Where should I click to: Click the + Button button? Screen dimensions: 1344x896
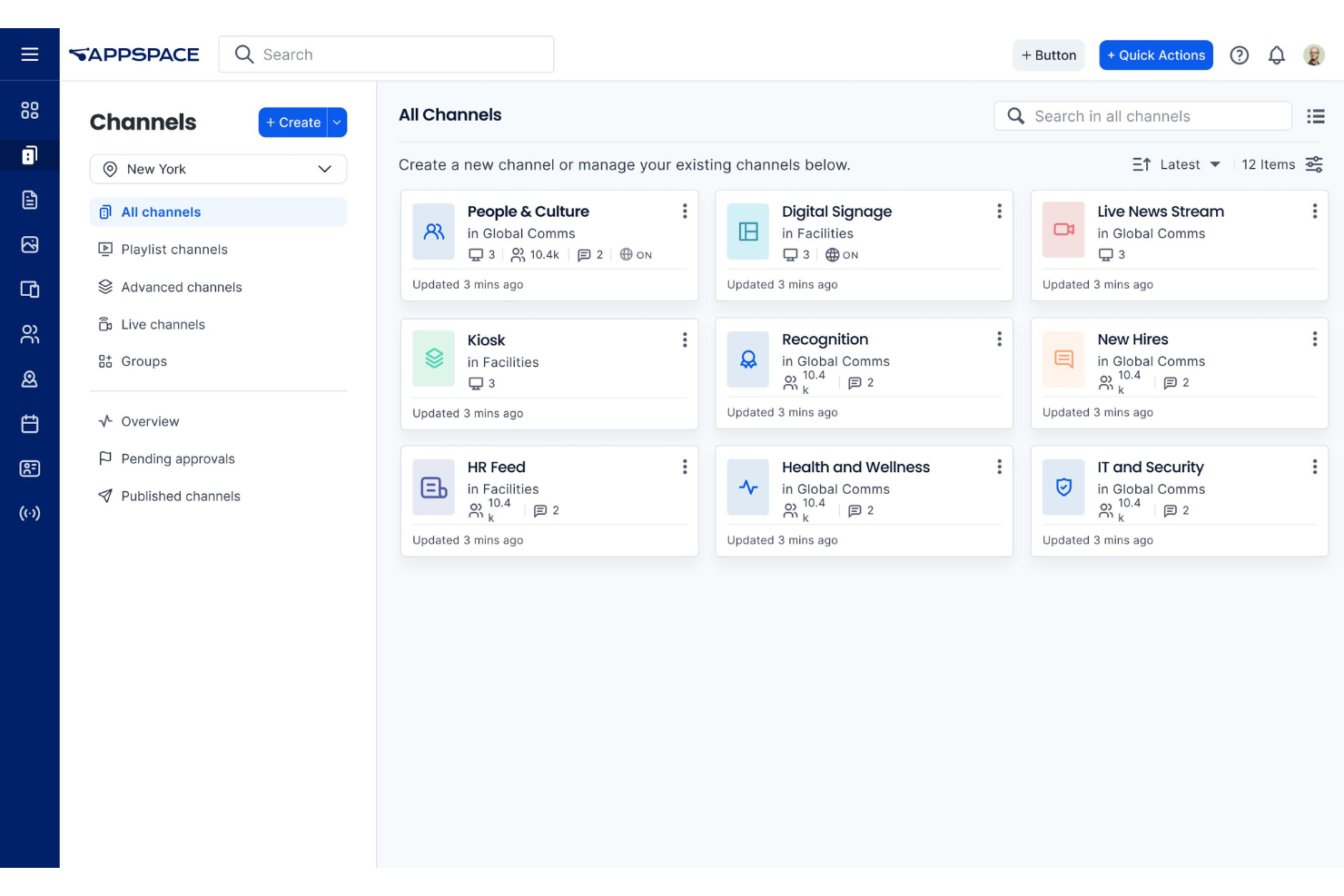[1049, 55]
